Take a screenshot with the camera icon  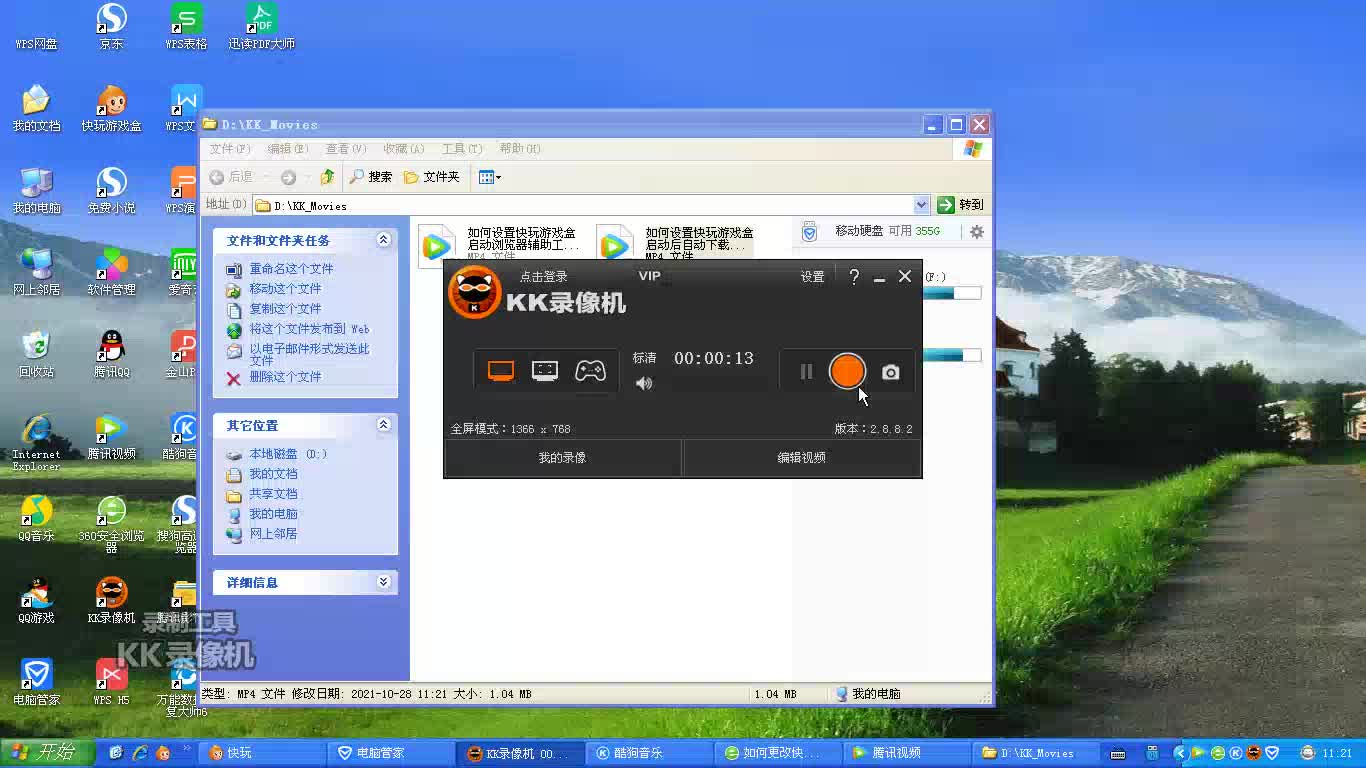click(x=890, y=372)
